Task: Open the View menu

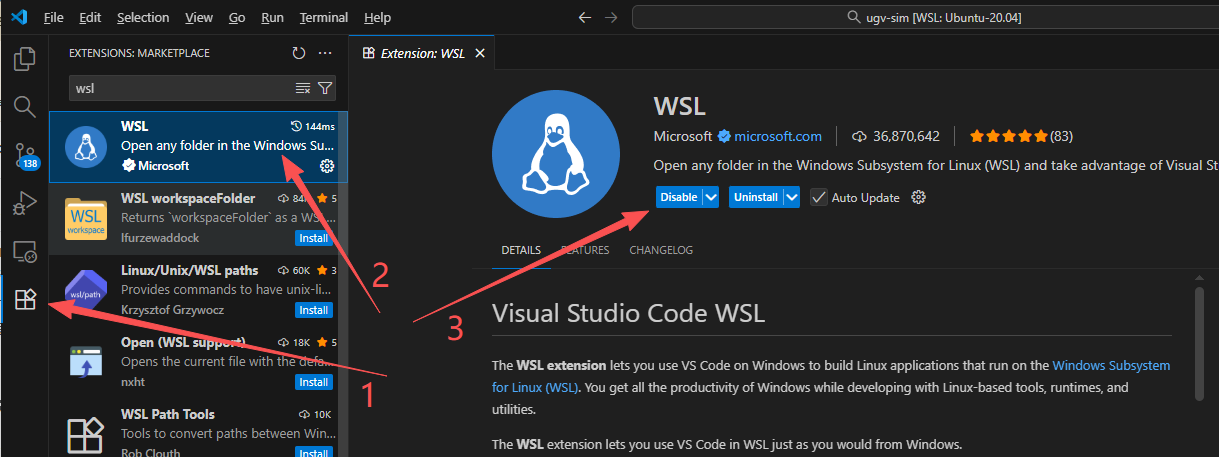Action: tap(199, 18)
